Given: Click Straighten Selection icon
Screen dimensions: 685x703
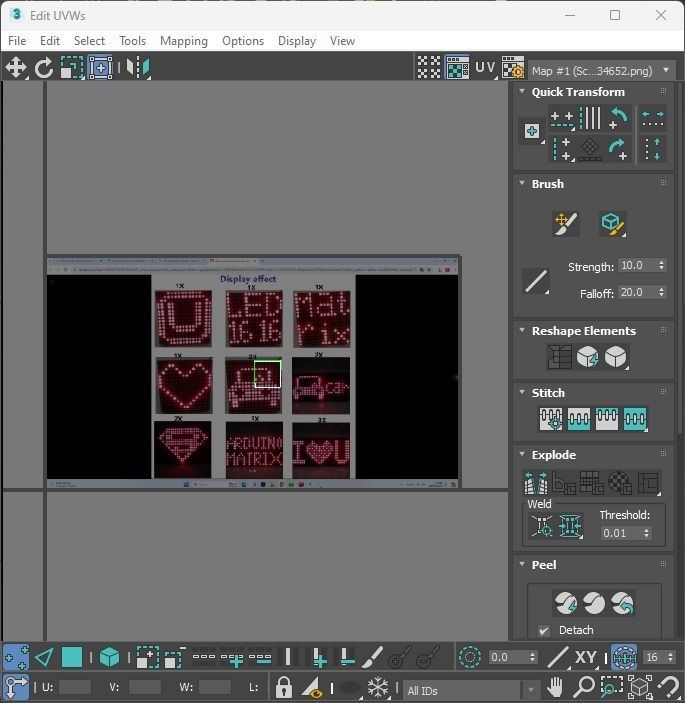Looking at the screenshot, I should pos(559,357).
